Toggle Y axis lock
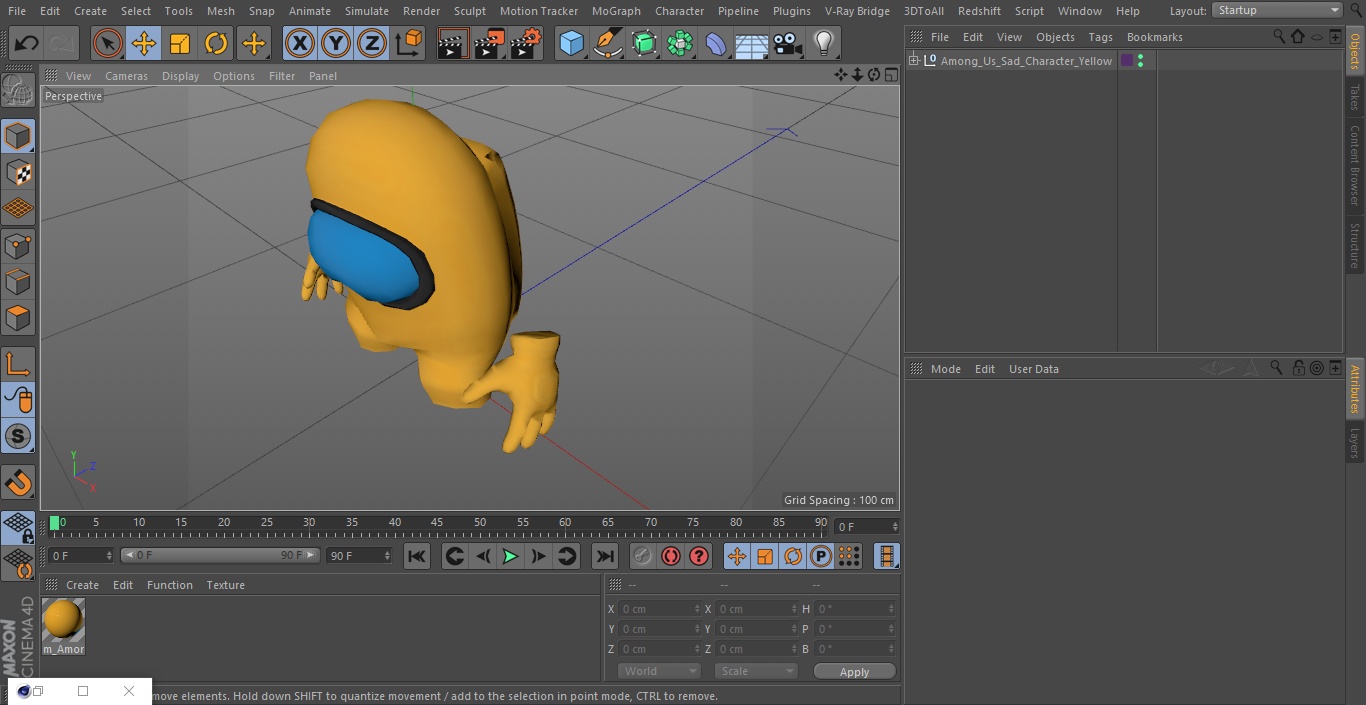1366x705 pixels. [x=336, y=43]
